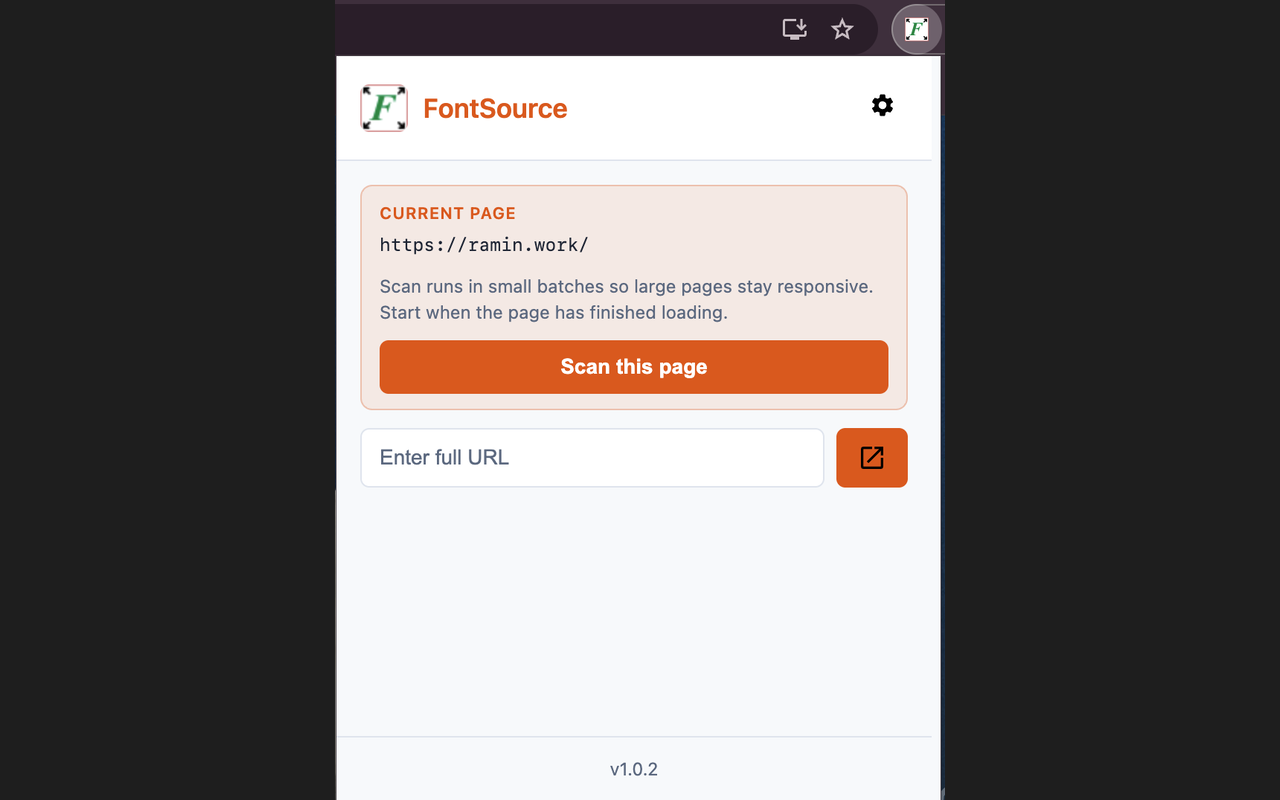Click the v1.0.2 version label
This screenshot has height=800, width=1280.
[x=634, y=769]
